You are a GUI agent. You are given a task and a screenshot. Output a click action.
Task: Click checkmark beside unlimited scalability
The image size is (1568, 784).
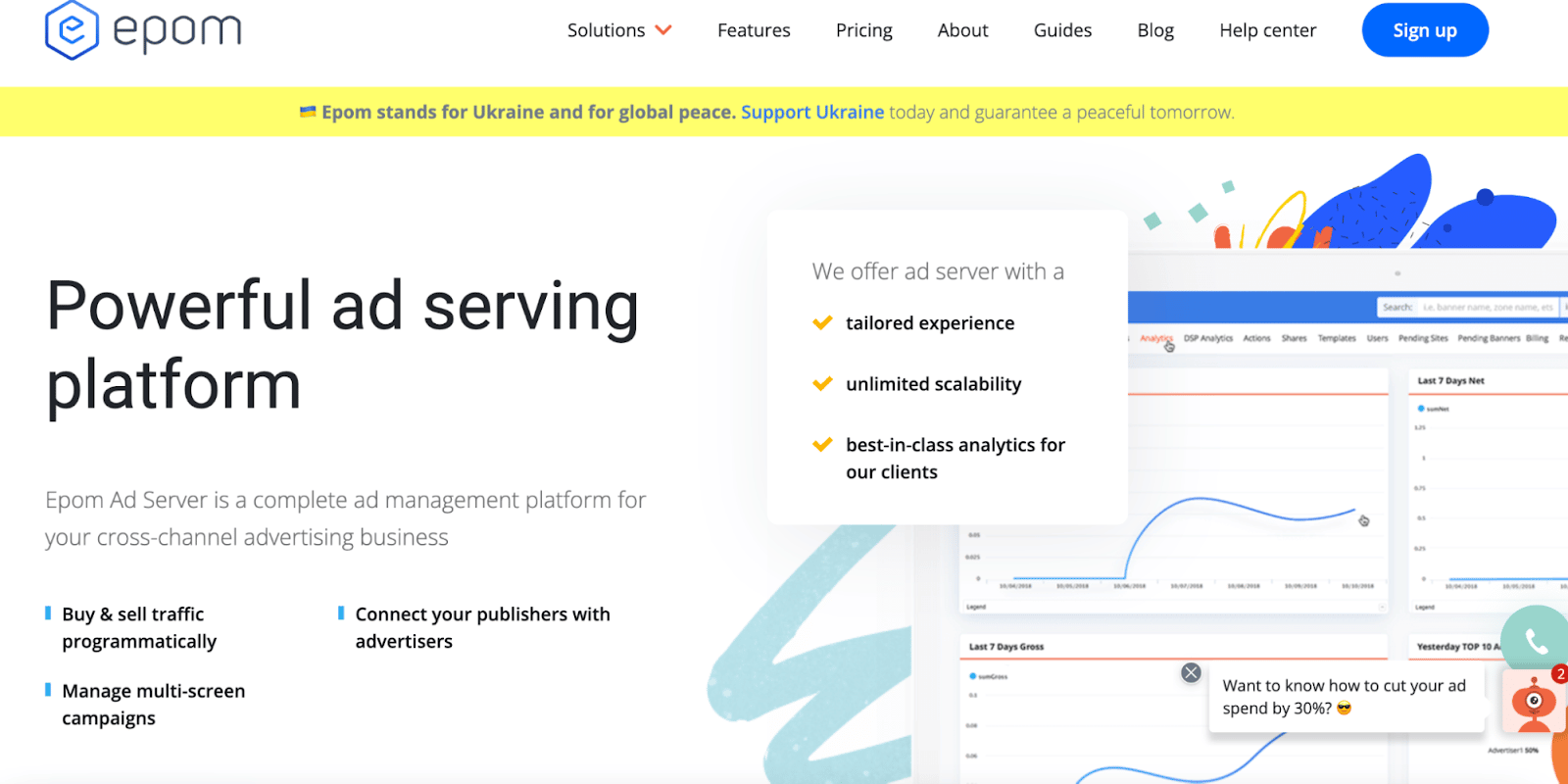[822, 383]
